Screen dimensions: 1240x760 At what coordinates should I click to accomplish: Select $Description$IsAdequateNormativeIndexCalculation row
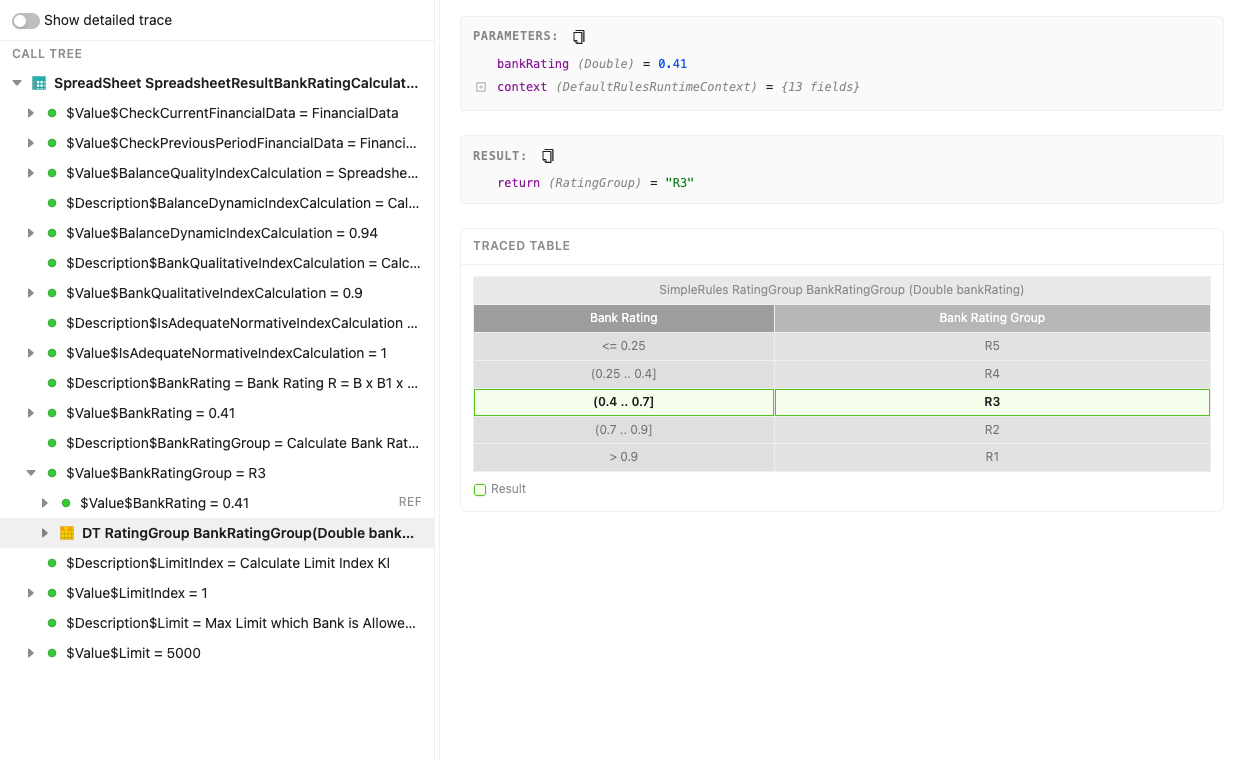pyautogui.click(x=217, y=323)
